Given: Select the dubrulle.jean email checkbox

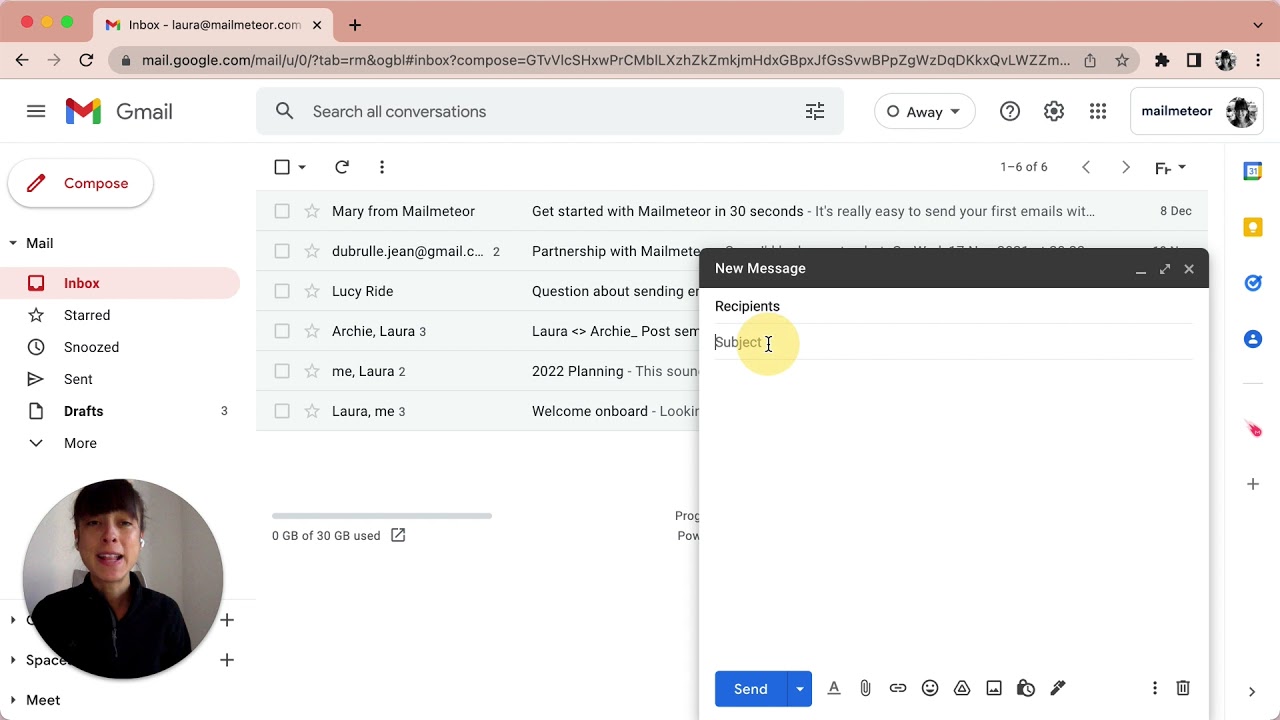Looking at the screenshot, I should (282, 251).
